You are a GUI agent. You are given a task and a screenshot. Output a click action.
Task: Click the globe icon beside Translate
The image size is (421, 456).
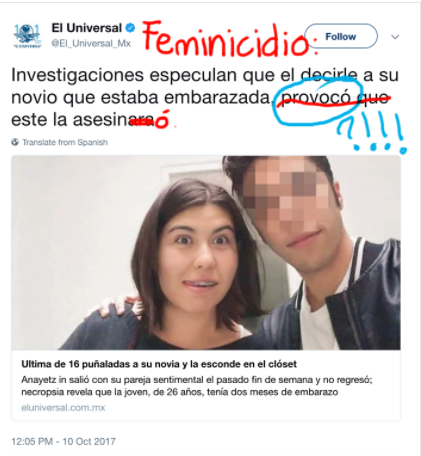pos(15,142)
